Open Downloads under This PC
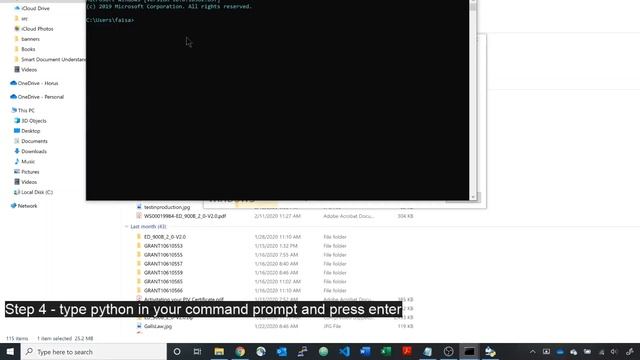The image size is (640, 360). click(x=34, y=151)
